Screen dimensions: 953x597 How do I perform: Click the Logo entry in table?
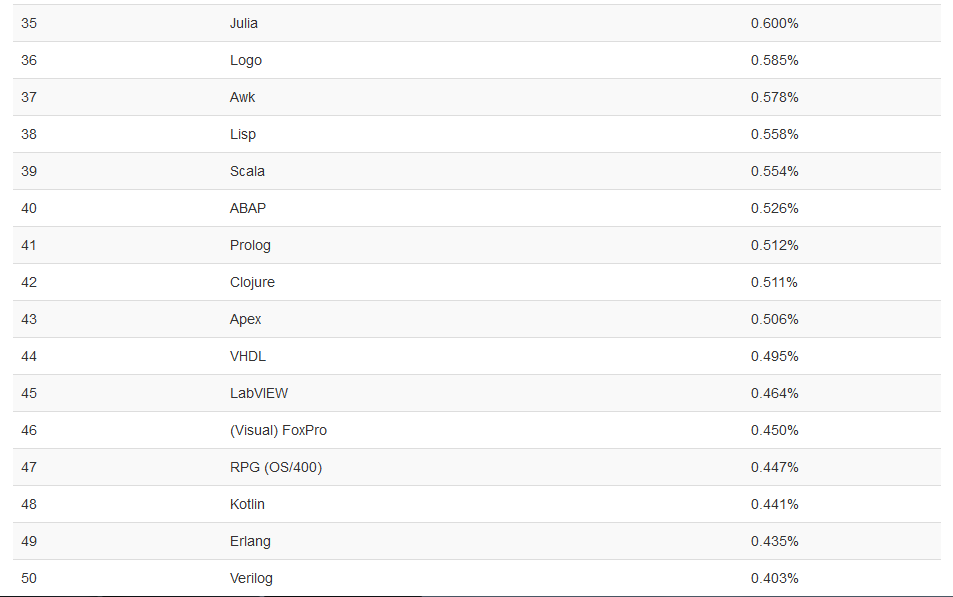[246, 60]
